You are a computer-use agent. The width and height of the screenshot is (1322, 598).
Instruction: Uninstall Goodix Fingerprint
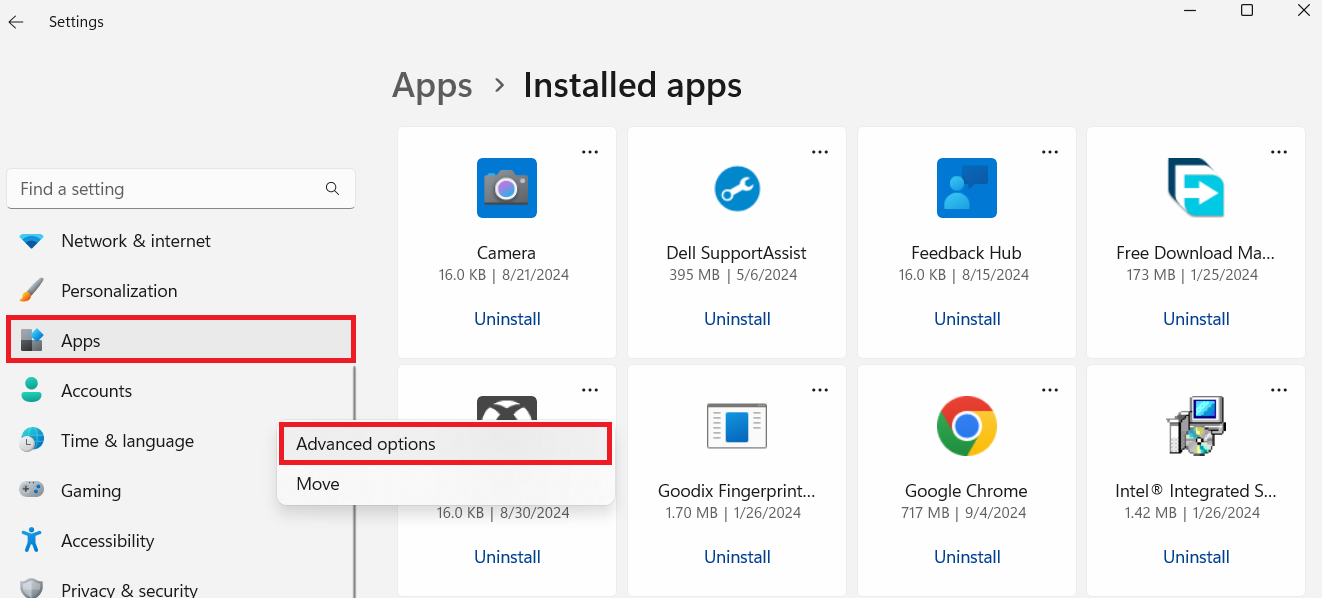(x=737, y=557)
